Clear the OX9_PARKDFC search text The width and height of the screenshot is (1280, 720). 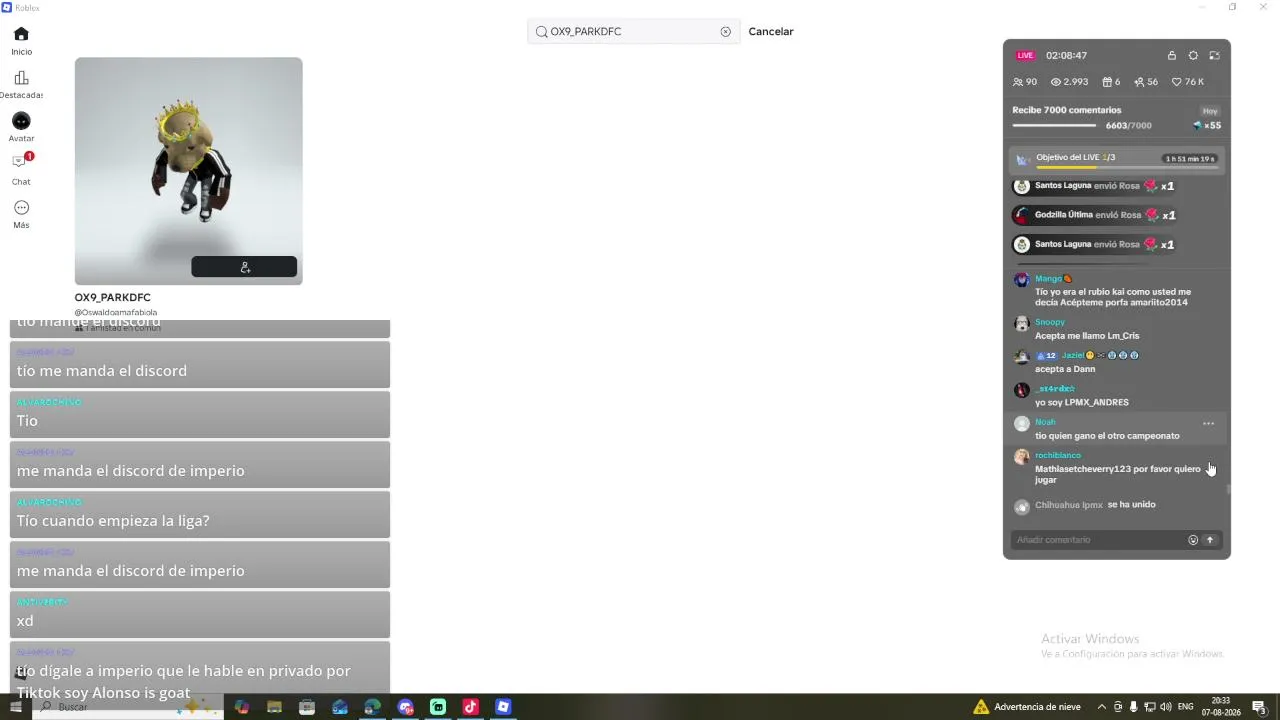pos(726,32)
